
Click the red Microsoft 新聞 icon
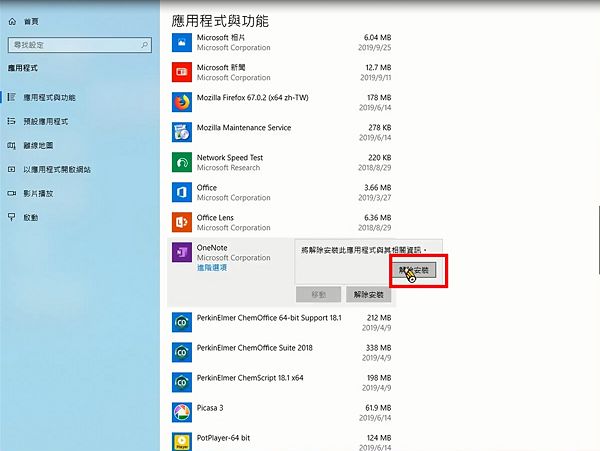click(181, 72)
